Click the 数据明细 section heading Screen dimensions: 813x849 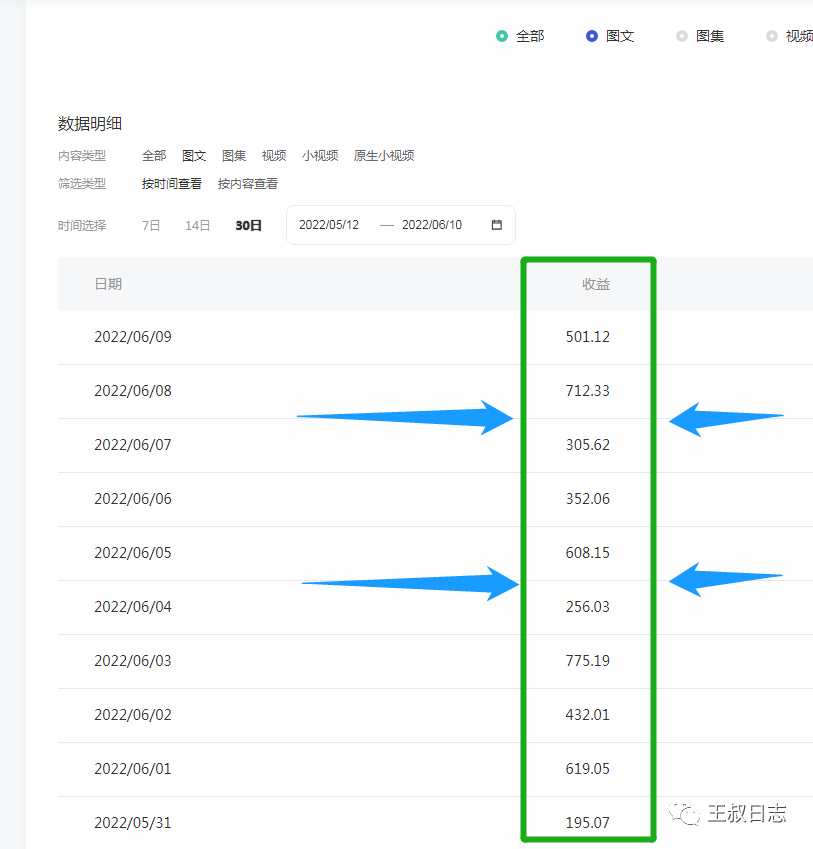90,124
